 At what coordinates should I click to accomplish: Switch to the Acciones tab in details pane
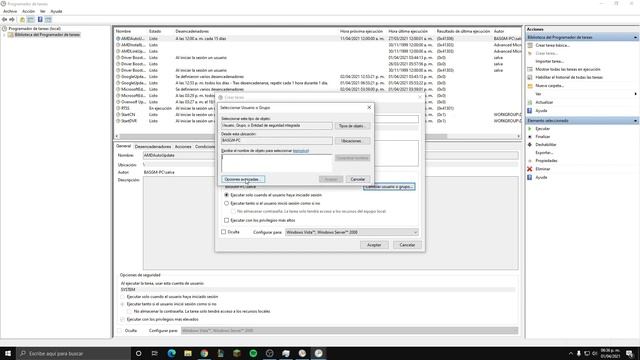tap(183, 147)
